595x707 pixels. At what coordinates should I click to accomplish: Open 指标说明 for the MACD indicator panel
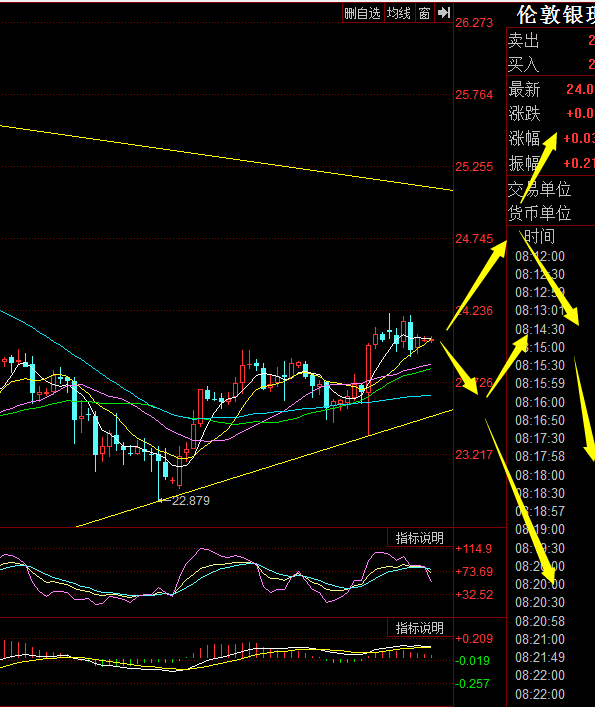420,628
